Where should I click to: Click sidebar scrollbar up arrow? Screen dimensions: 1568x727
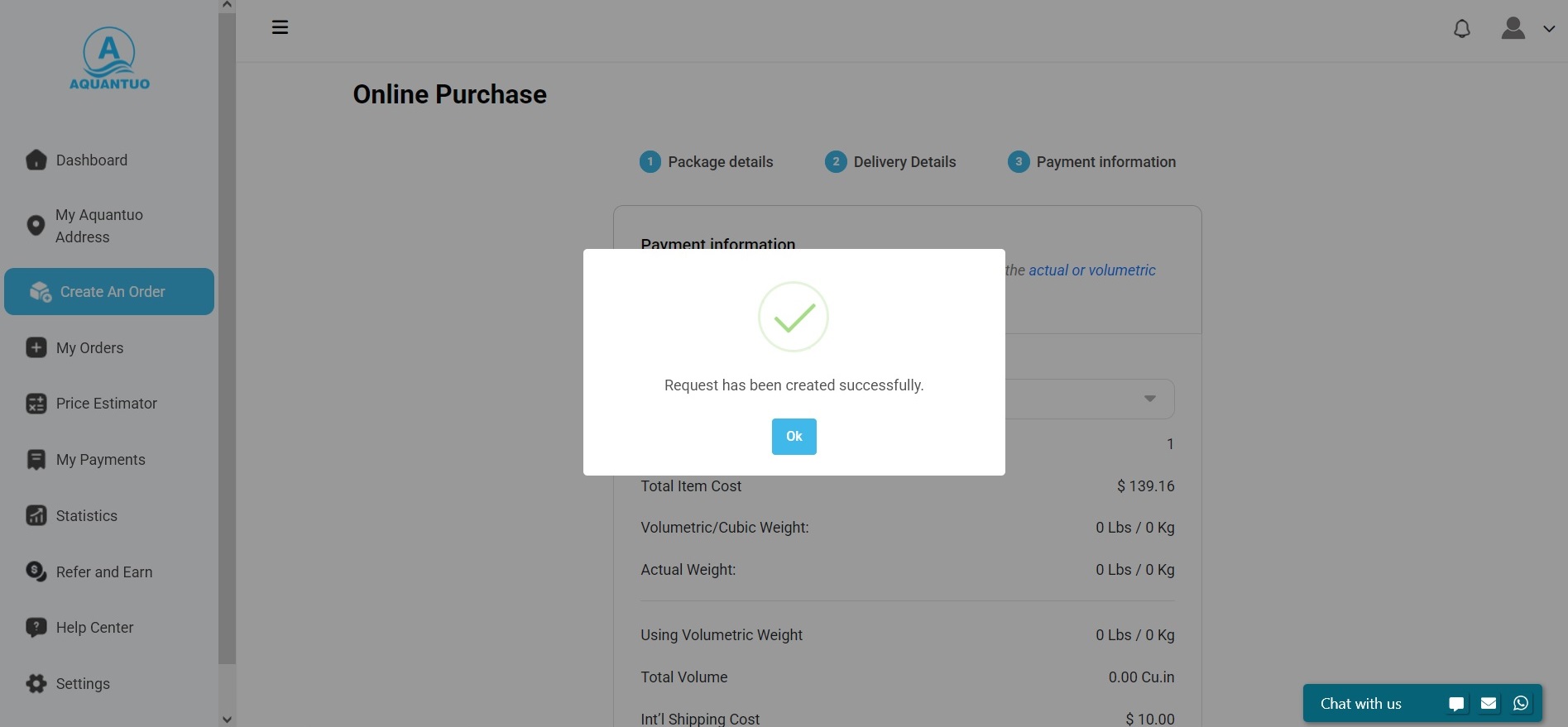[x=227, y=6]
